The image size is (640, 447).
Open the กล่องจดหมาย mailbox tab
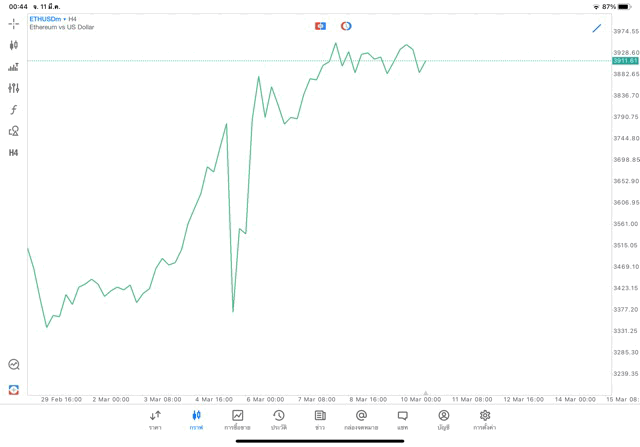tap(361, 420)
